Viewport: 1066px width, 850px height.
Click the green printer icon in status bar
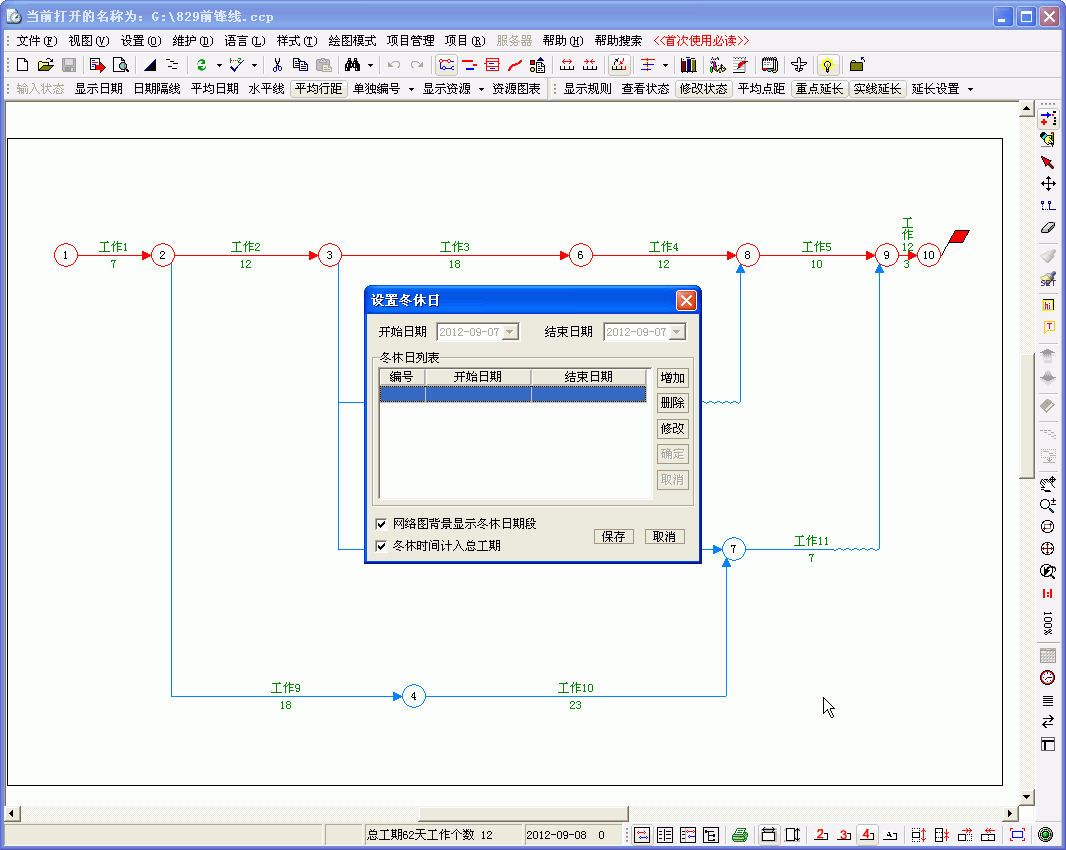tap(740, 834)
